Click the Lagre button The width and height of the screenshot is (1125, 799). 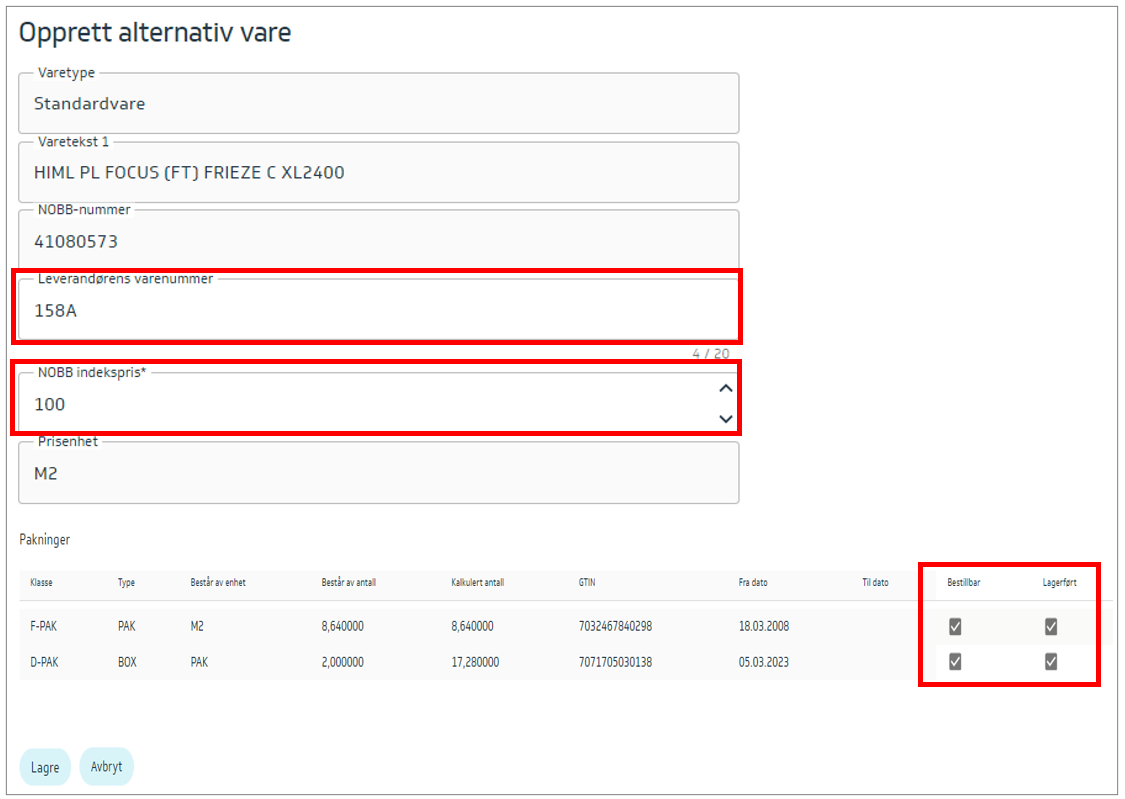pos(45,768)
